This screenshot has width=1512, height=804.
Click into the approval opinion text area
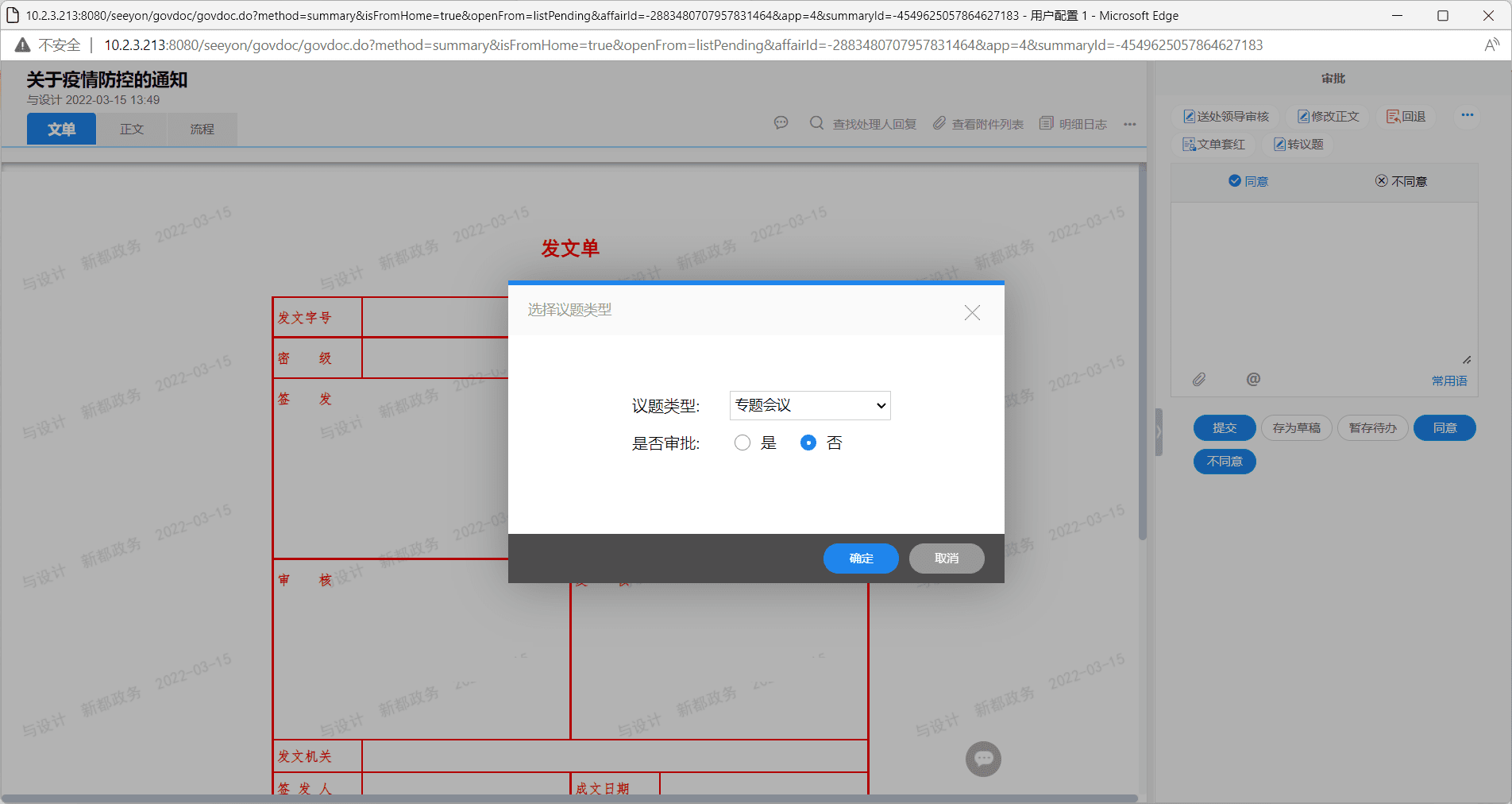click(x=1324, y=284)
